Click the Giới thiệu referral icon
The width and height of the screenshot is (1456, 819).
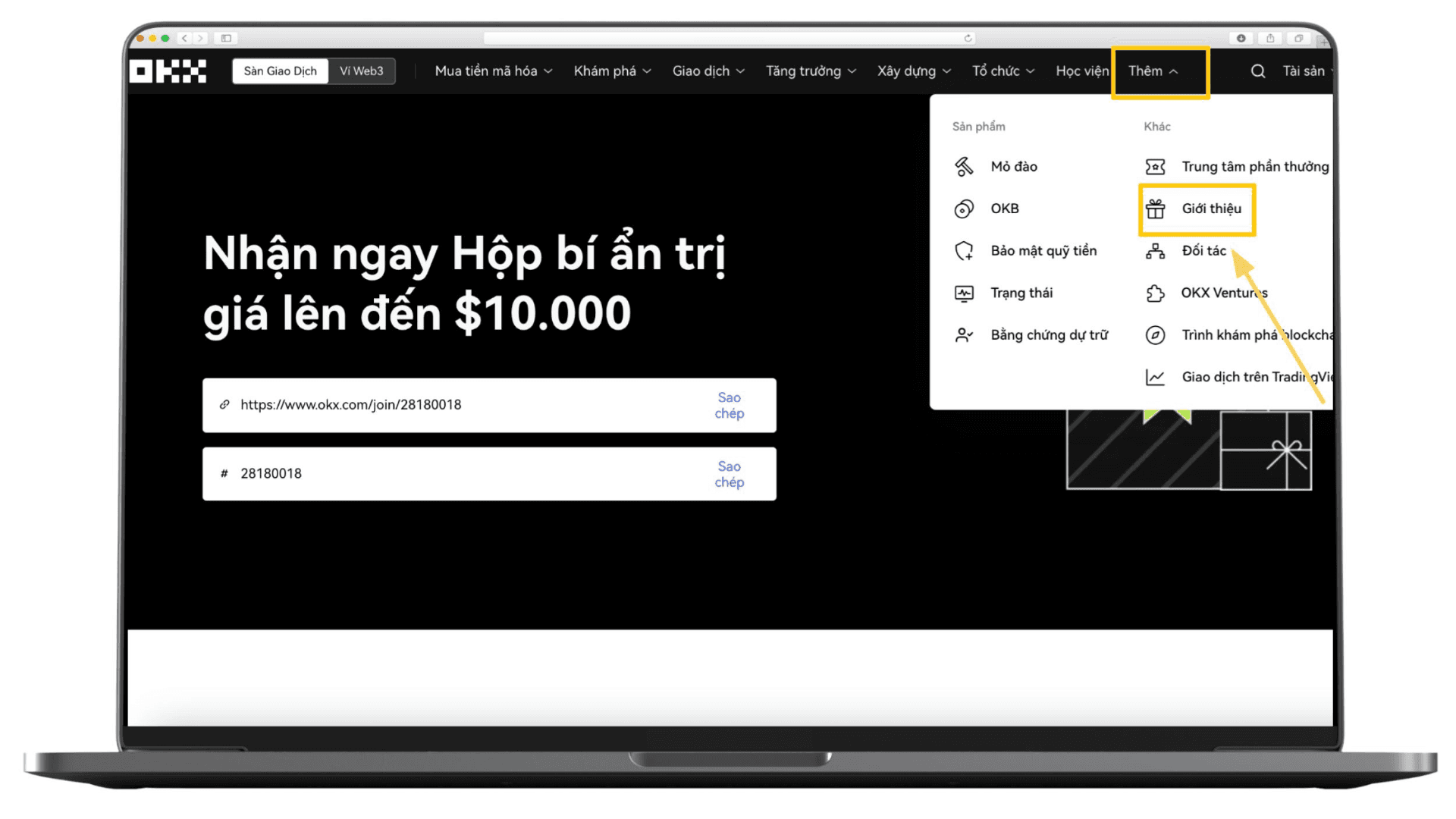[x=1157, y=208]
